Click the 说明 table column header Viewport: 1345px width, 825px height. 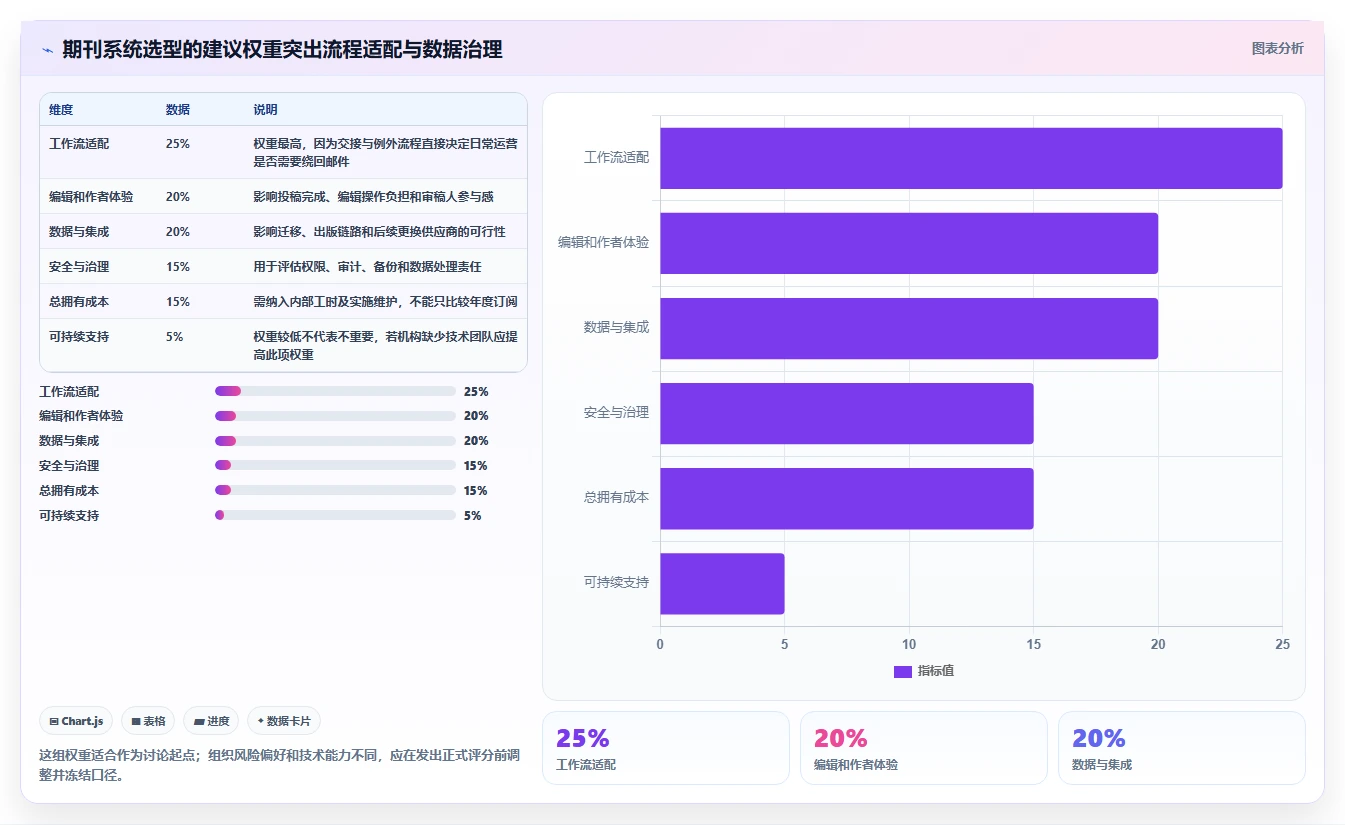click(266, 110)
